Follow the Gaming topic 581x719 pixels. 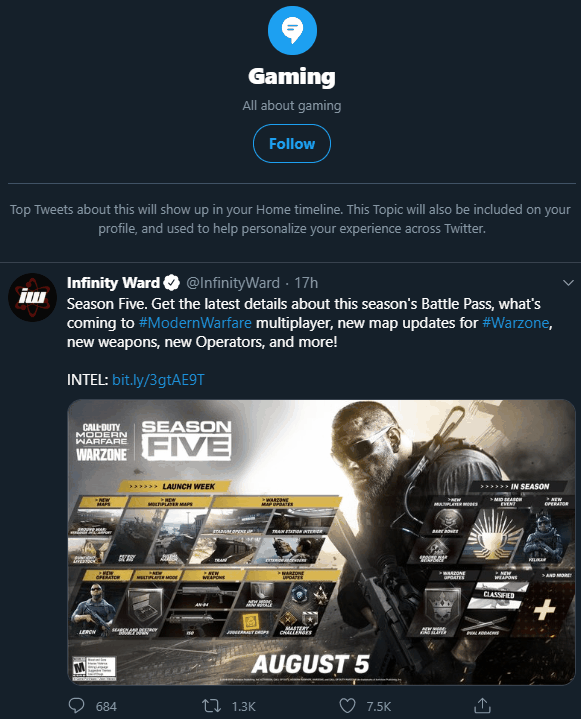(292, 144)
